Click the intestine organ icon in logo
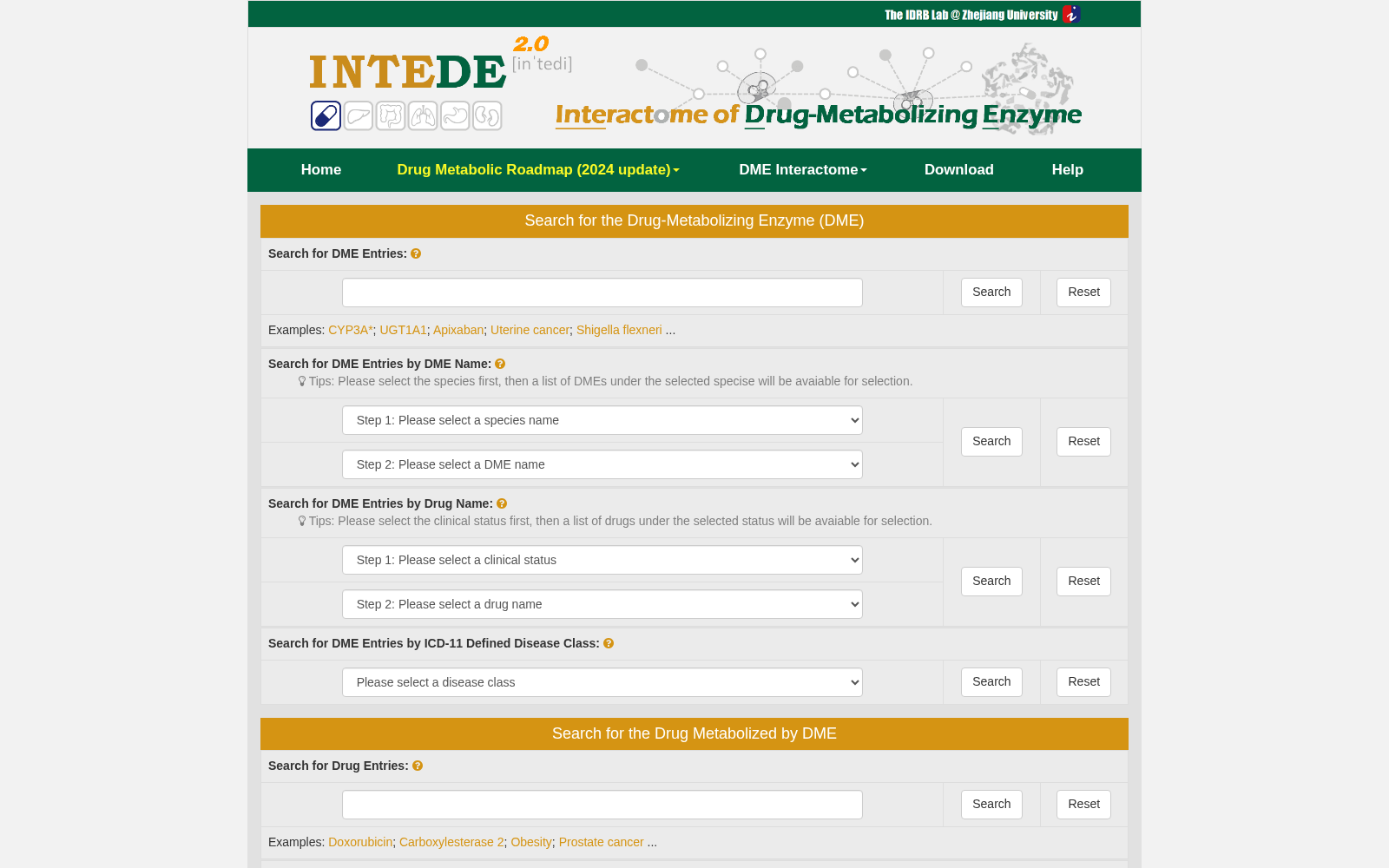This screenshot has width=1389, height=868. point(391,115)
